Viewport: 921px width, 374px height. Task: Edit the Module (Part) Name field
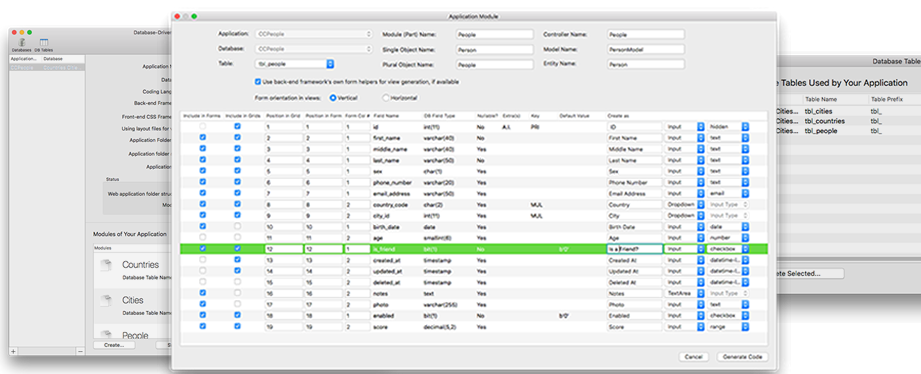coord(495,35)
